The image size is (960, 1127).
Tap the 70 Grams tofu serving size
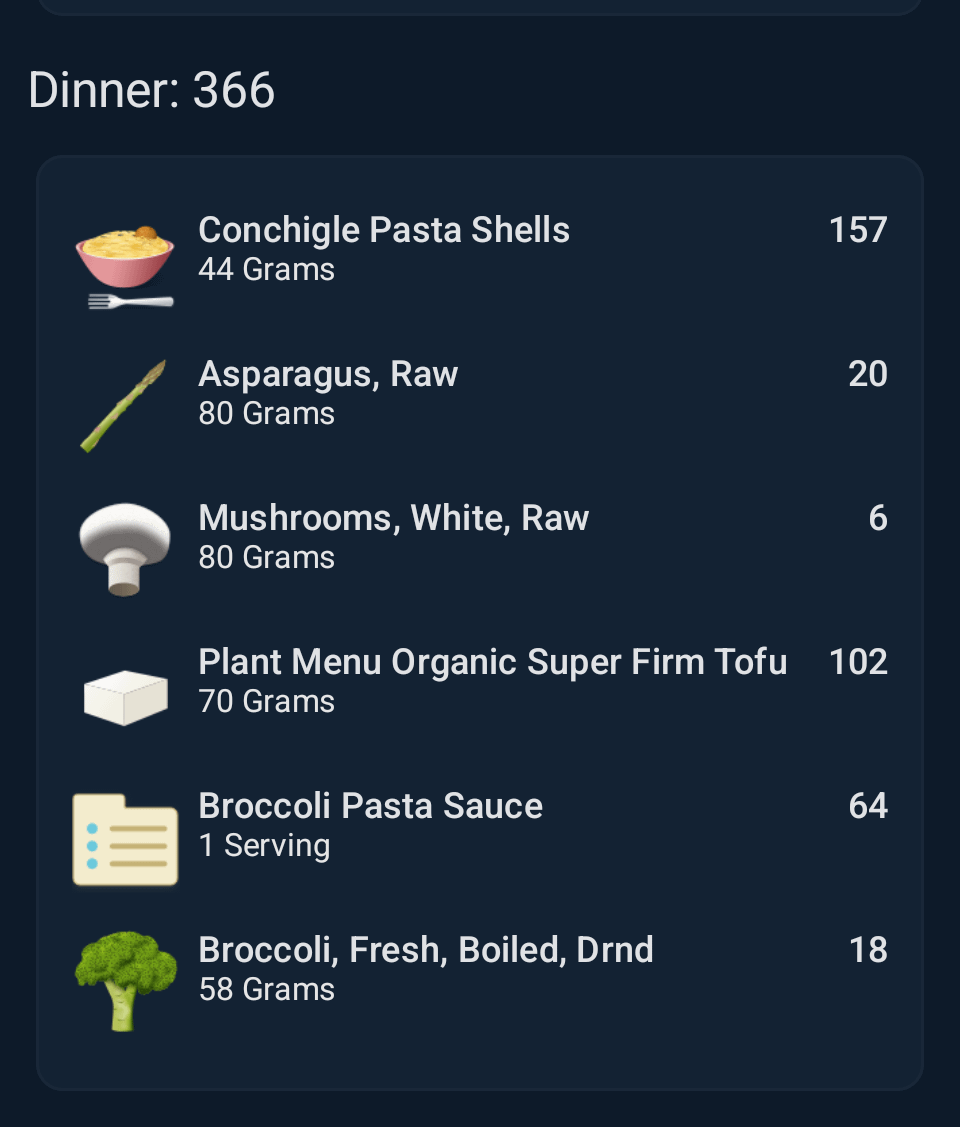[x=266, y=702]
